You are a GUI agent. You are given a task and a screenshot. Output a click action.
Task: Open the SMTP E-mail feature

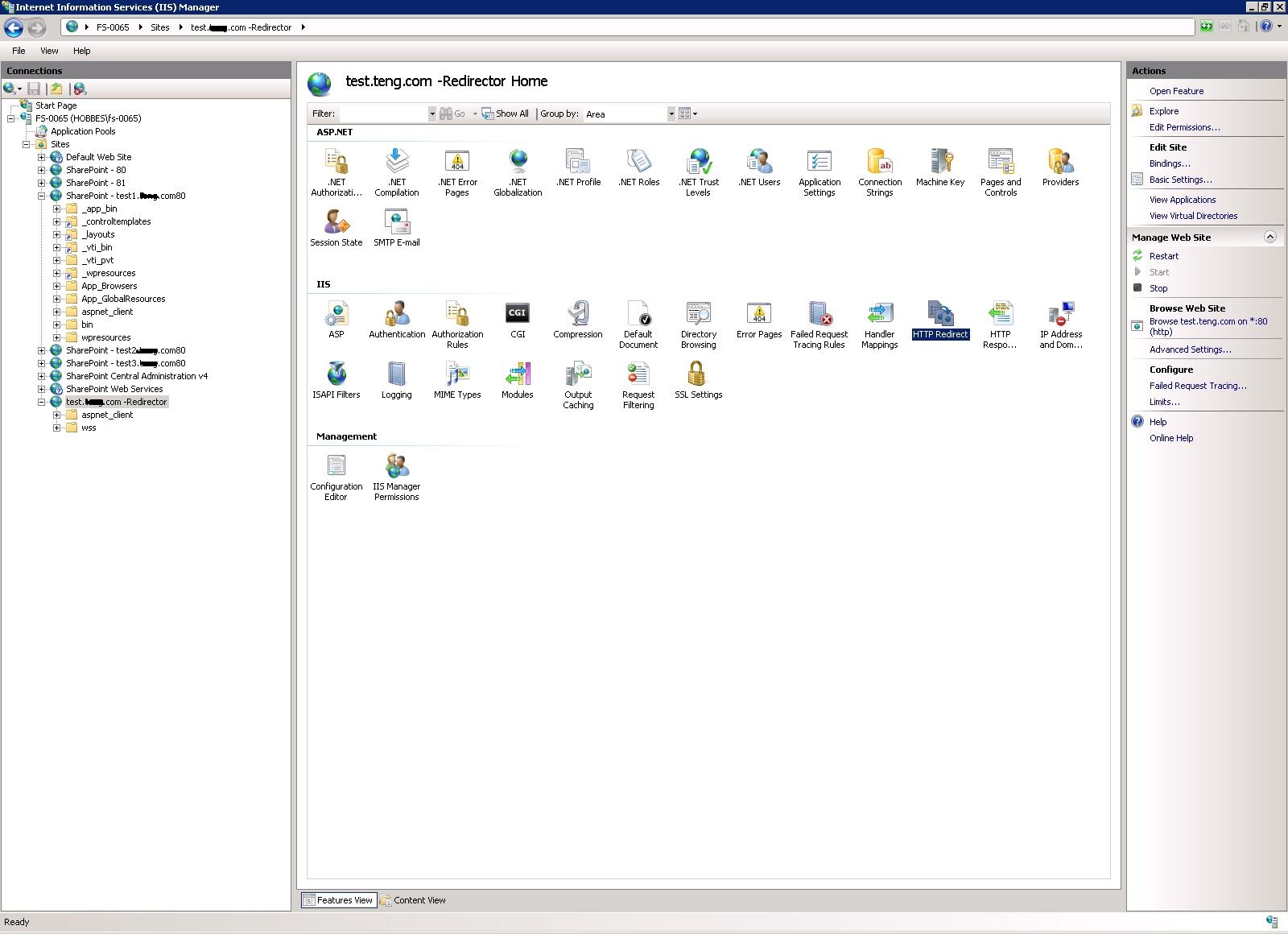pos(397,227)
